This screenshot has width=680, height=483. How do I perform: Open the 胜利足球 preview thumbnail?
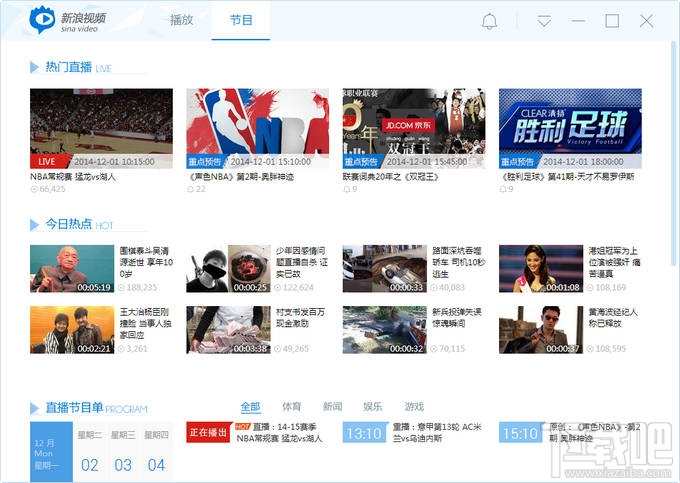coord(570,128)
